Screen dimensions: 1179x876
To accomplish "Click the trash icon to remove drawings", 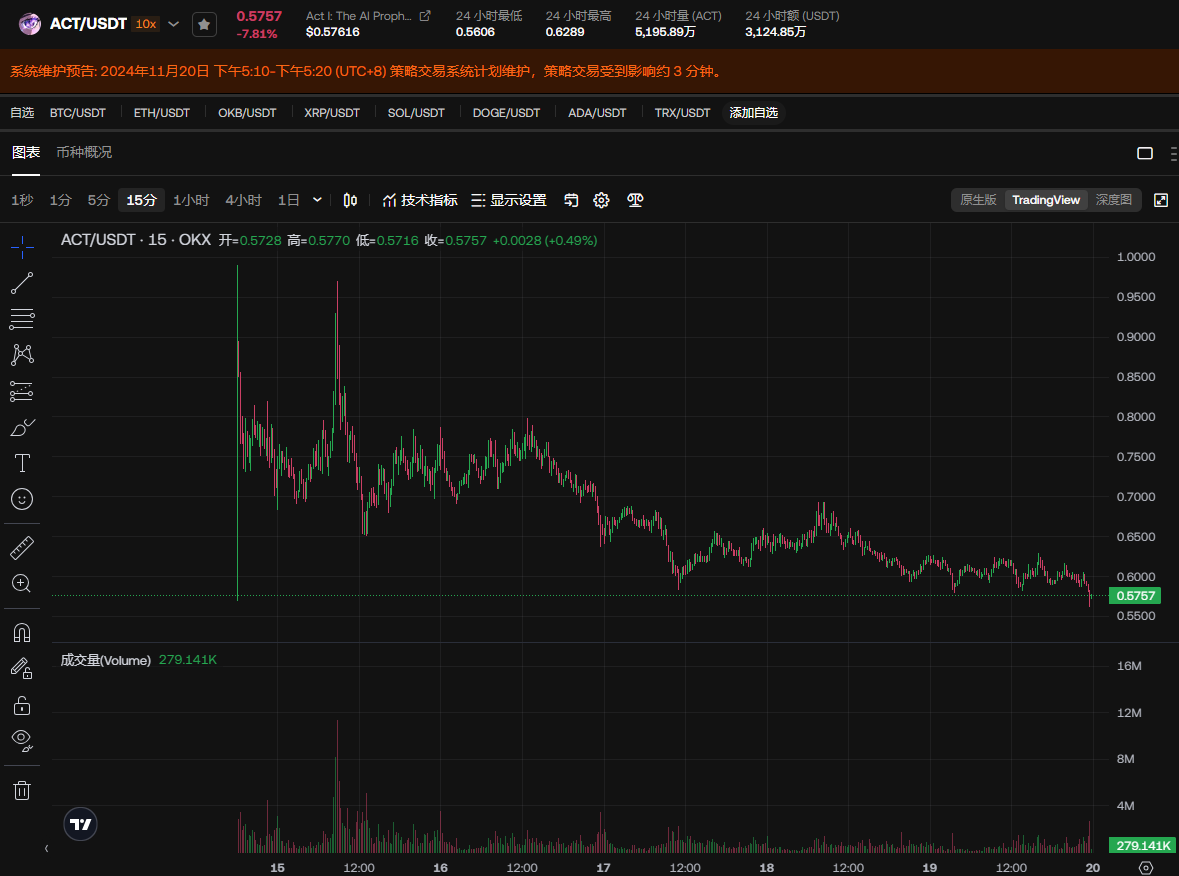I will 22,790.
